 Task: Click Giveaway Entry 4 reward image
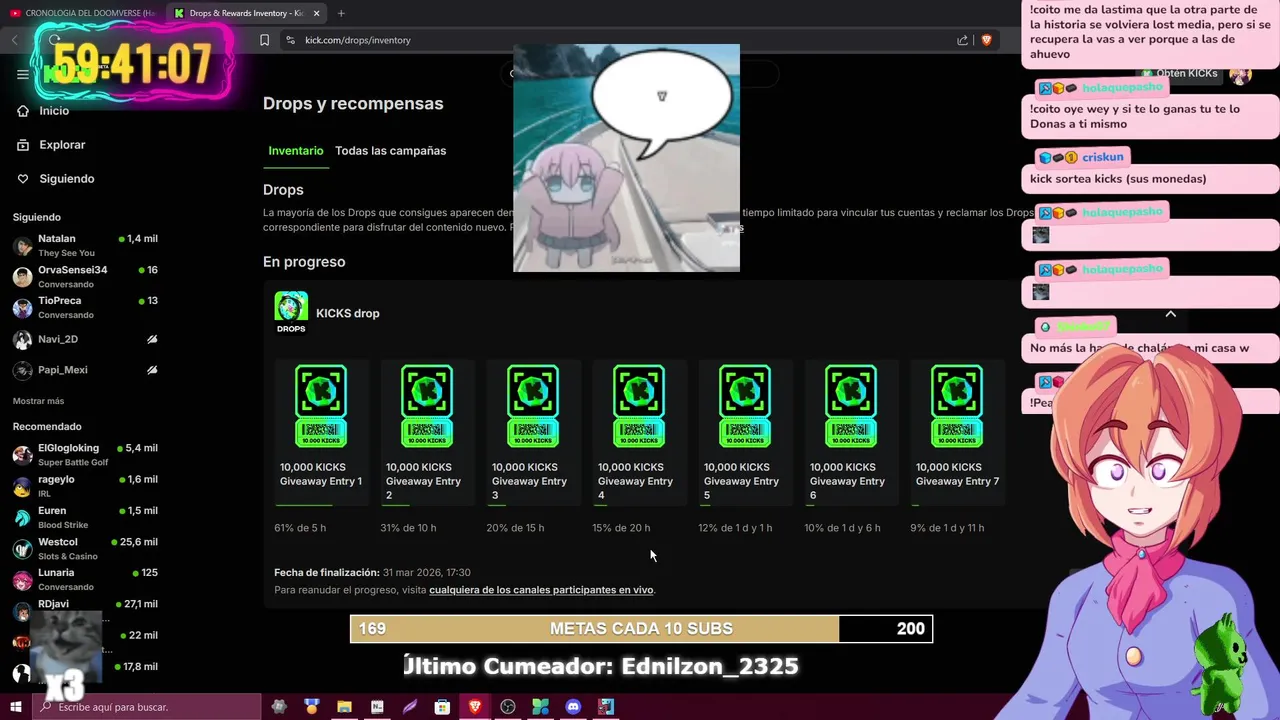(x=639, y=406)
